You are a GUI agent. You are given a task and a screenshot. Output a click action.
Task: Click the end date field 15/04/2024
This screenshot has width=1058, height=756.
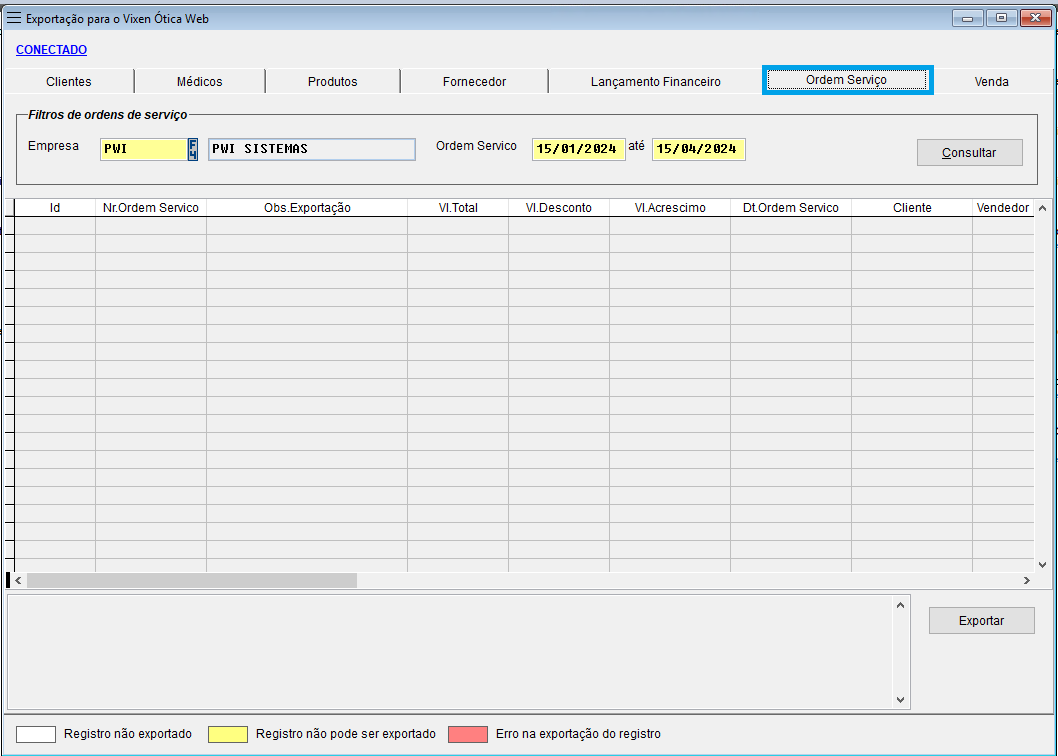coord(698,149)
